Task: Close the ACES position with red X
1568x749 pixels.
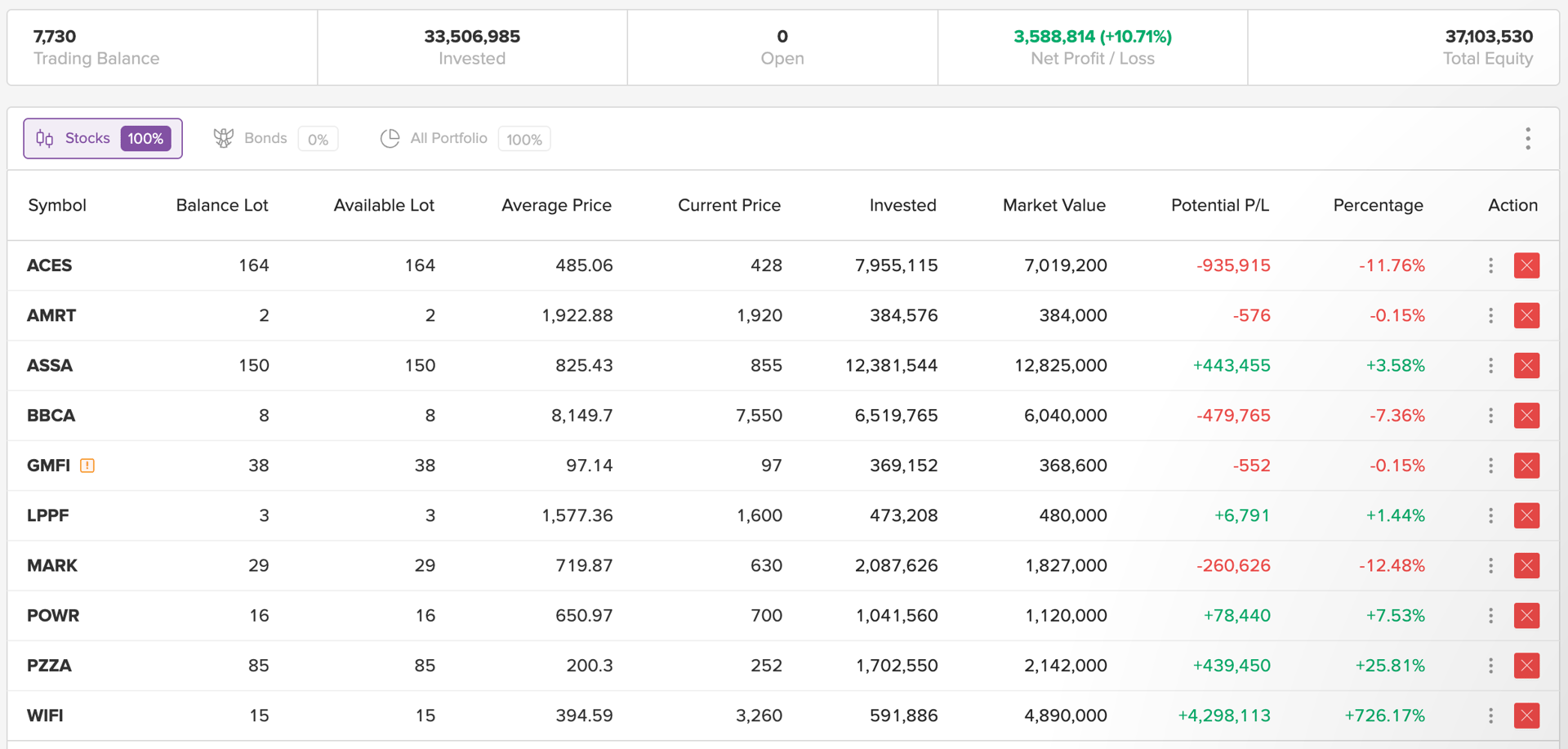Action: click(x=1526, y=265)
